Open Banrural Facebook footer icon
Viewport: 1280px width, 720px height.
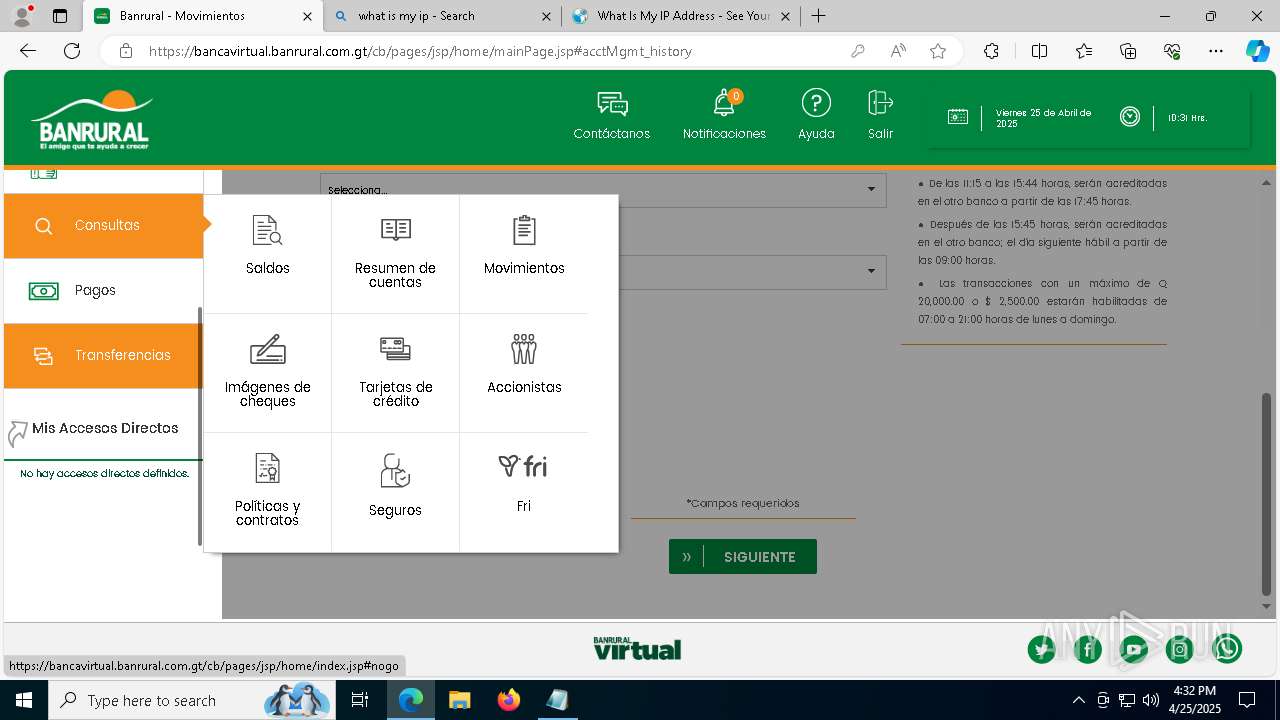pyautogui.click(x=1088, y=649)
